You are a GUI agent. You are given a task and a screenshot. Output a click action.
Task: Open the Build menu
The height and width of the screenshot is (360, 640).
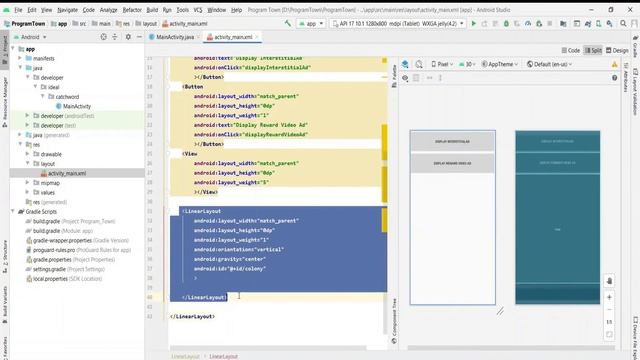tap(152, 10)
